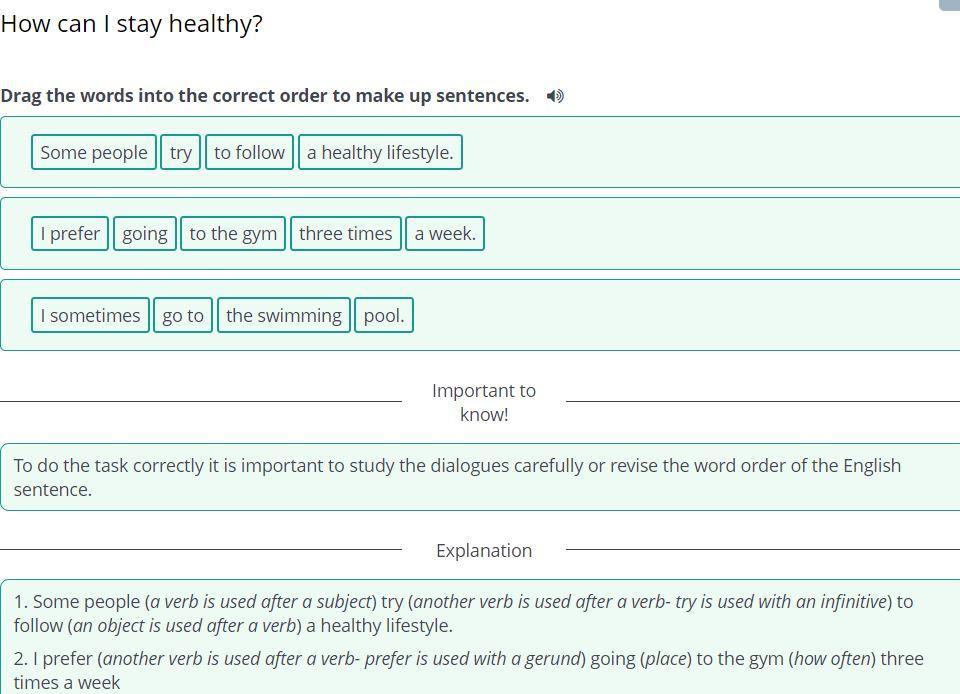This screenshot has width=960, height=694.
Task: Select the 'try' word tile
Action: coord(181,153)
